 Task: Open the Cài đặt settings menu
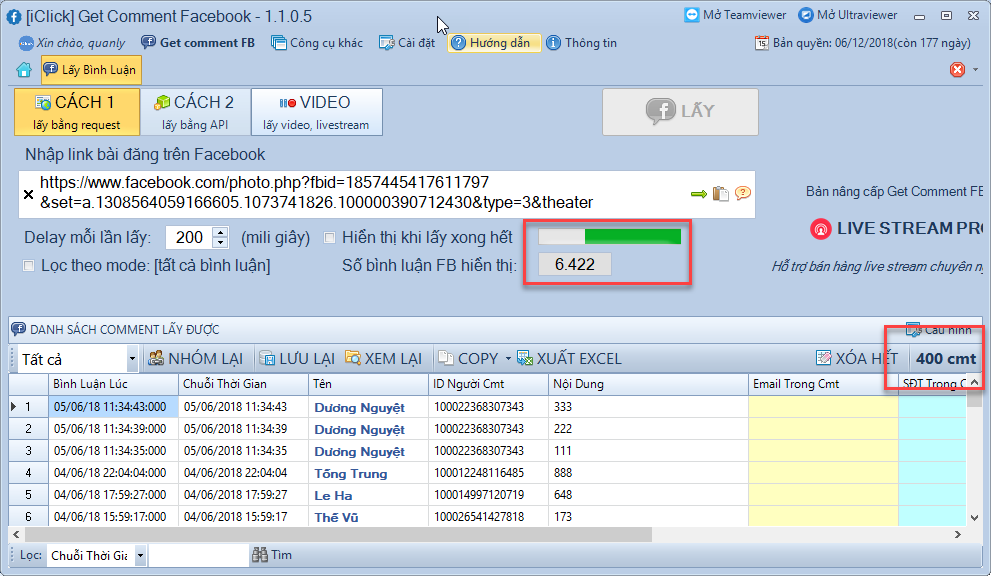tap(407, 43)
